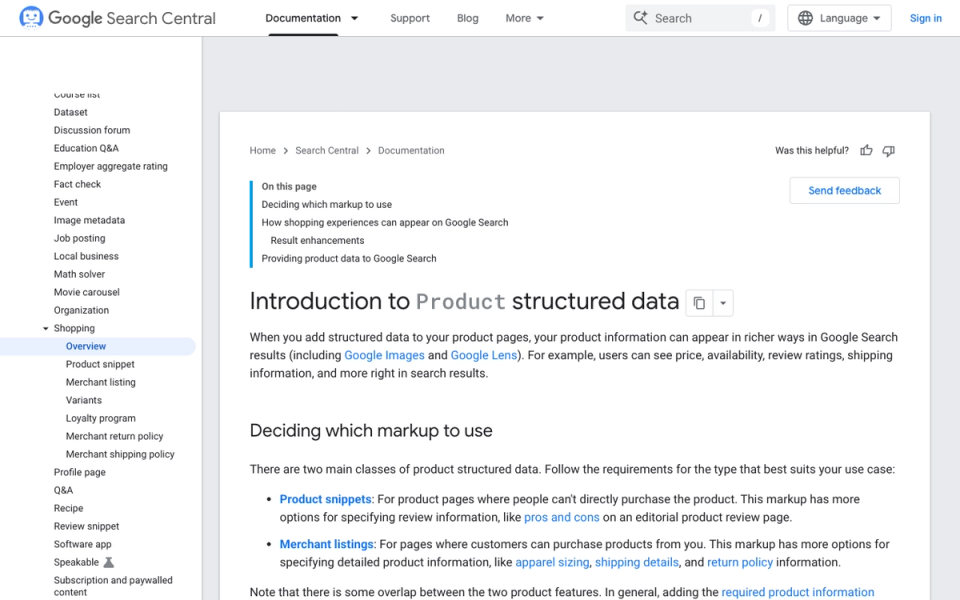This screenshot has height=600, width=960.
Task: Open the Documentation tab
Action: 302,18
